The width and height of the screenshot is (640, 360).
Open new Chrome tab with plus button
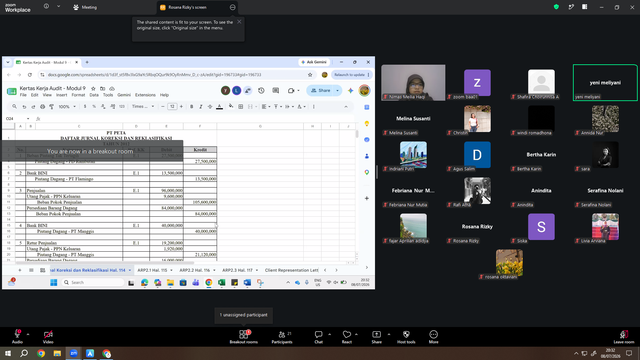click(x=87, y=62)
